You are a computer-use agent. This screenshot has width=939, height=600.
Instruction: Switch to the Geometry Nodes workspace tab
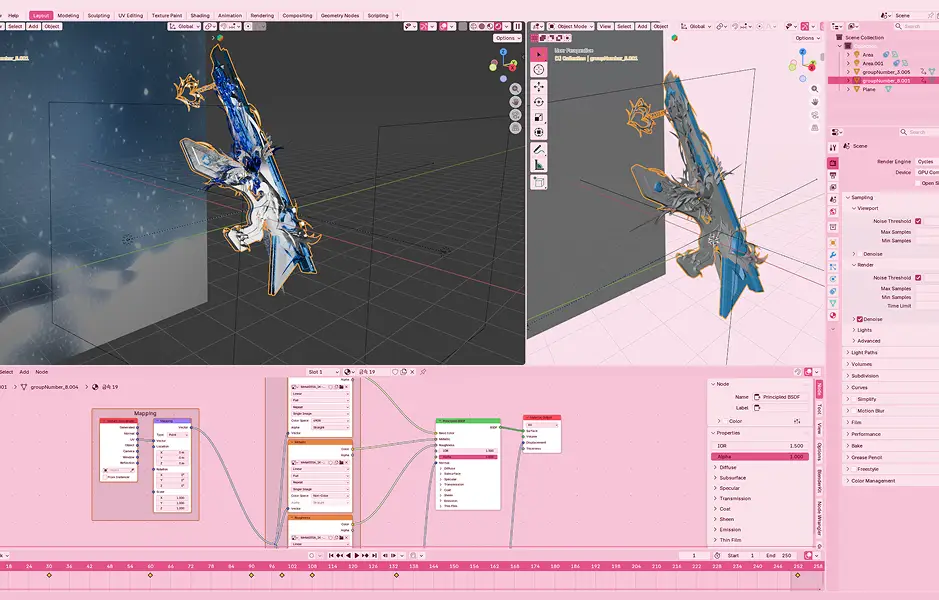pyautogui.click(x=340, y=16)
